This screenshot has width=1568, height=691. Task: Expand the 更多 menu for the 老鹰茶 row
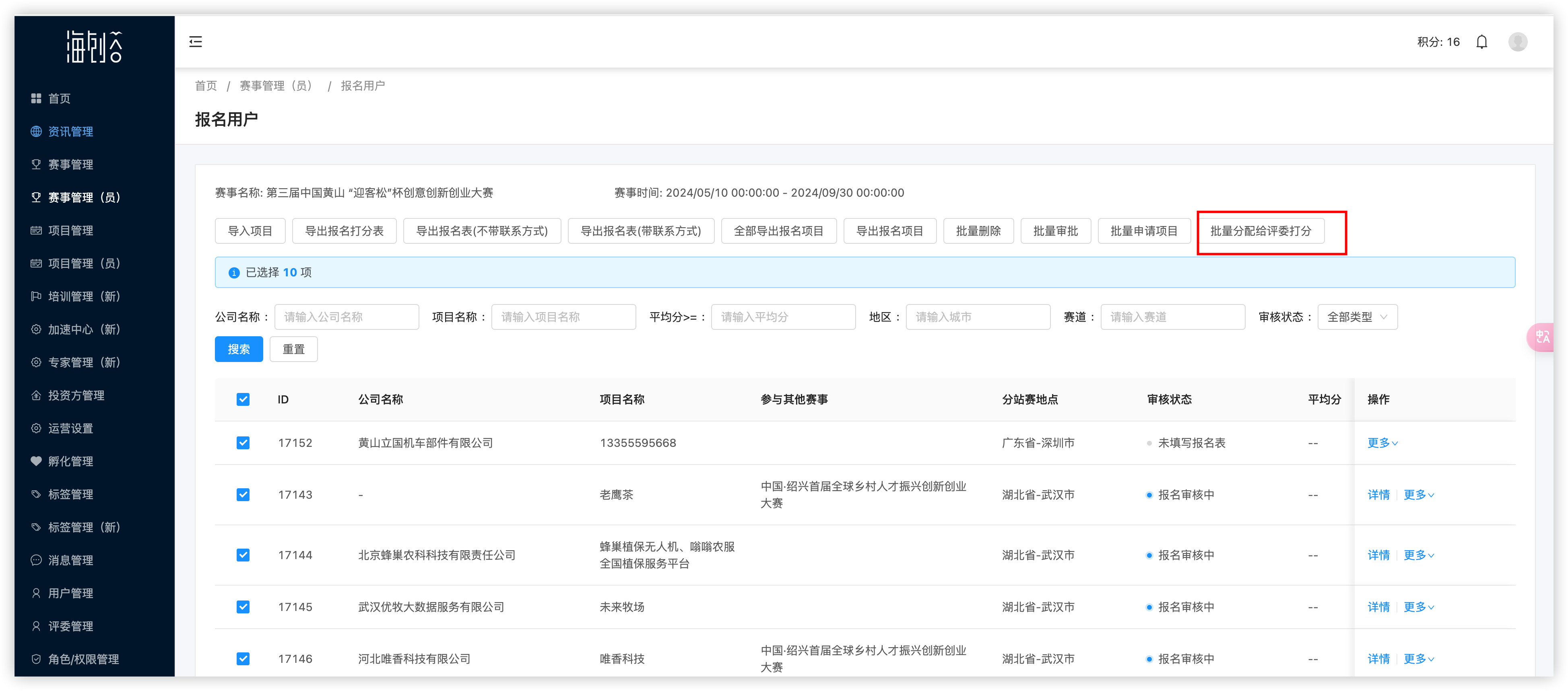point(1418,495)
